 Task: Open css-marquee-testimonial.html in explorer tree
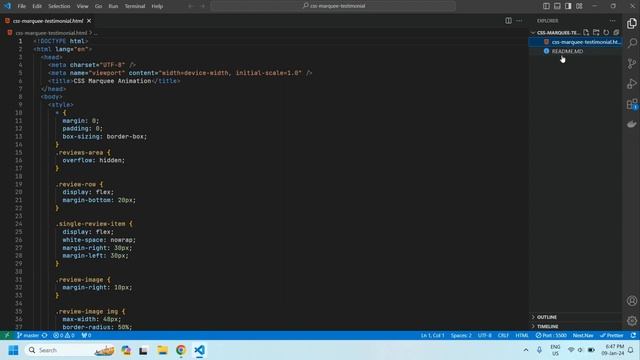pos(576,42)
